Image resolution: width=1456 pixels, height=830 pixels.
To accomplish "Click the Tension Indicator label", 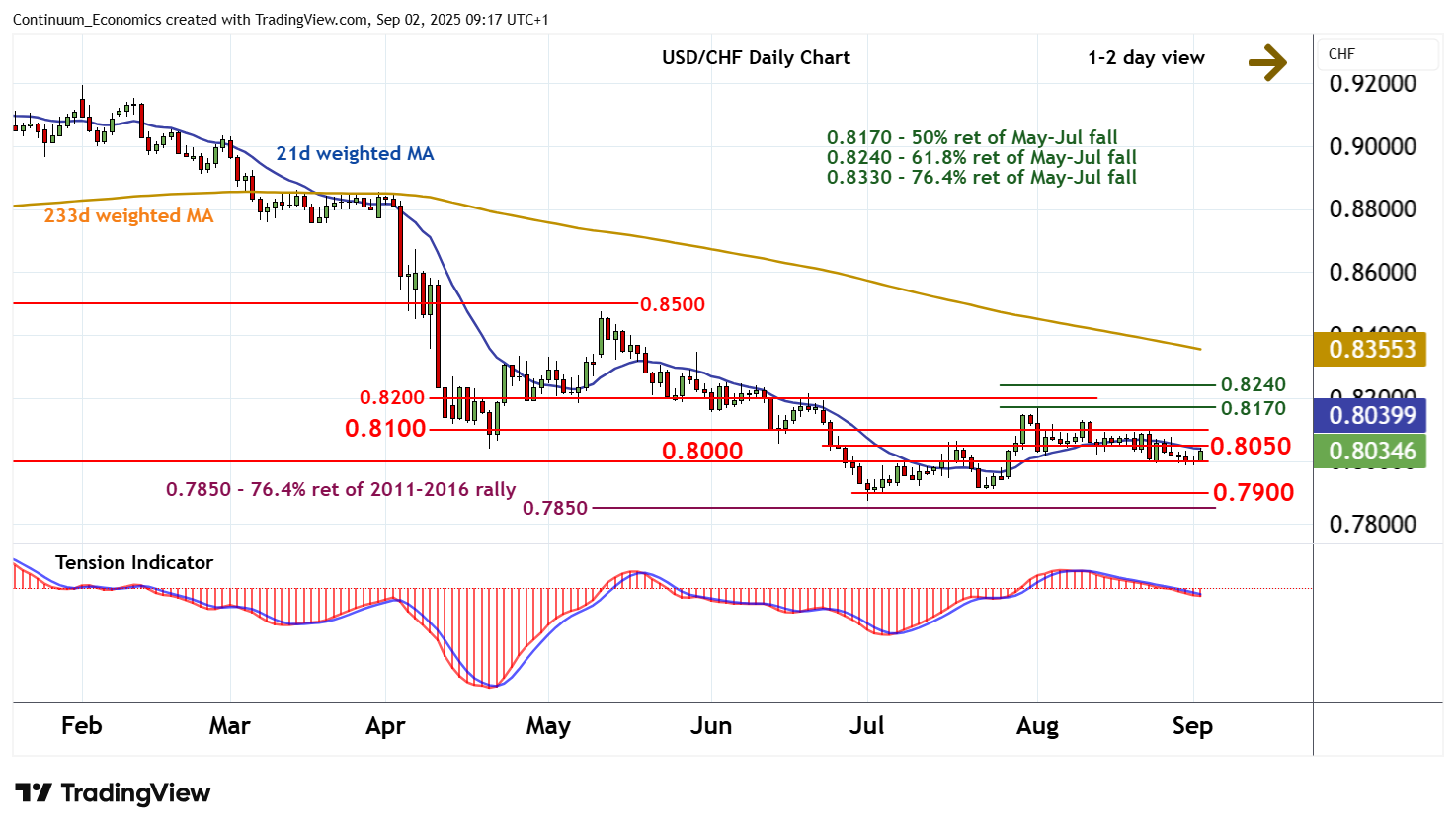I will click(134, 562).
